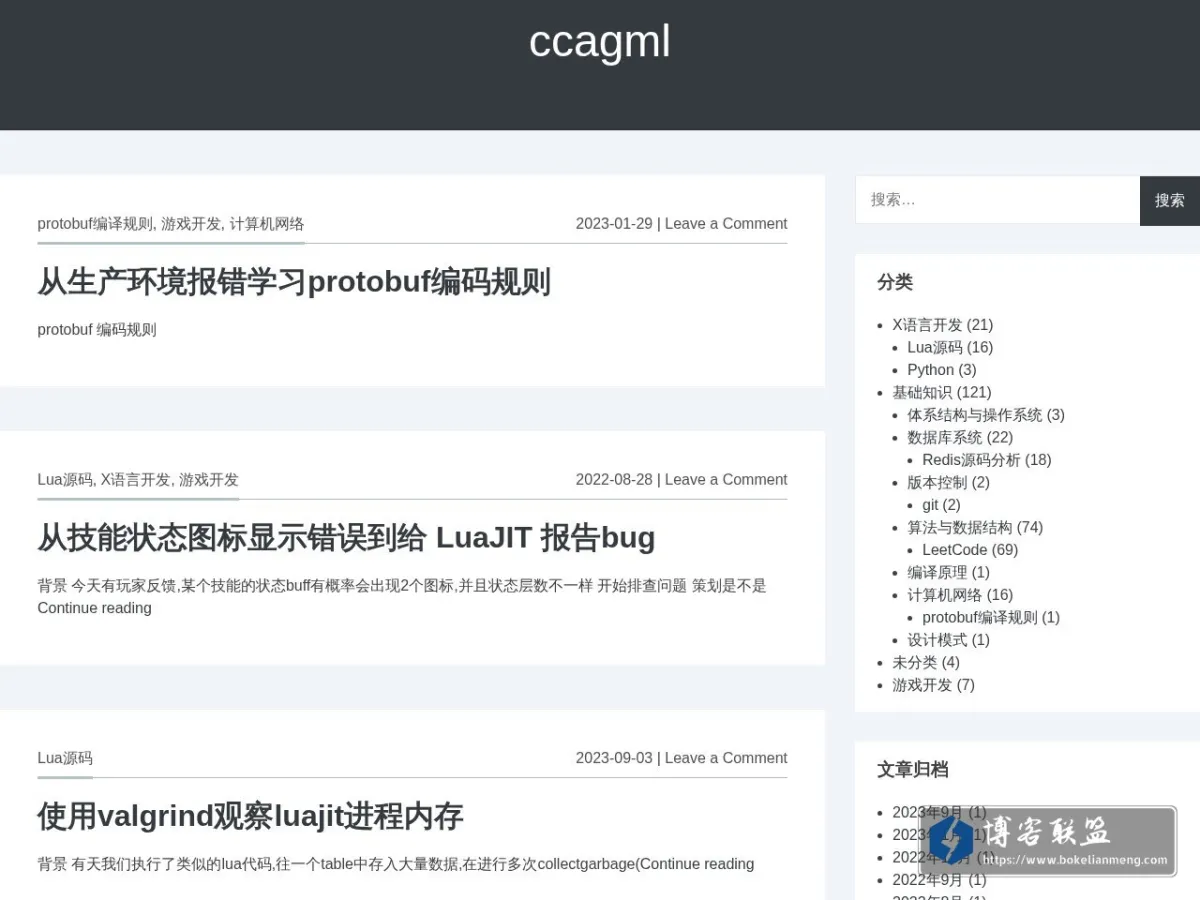
Task: Open sidebar category 版本控制 (2)
Action: (937, 482)
